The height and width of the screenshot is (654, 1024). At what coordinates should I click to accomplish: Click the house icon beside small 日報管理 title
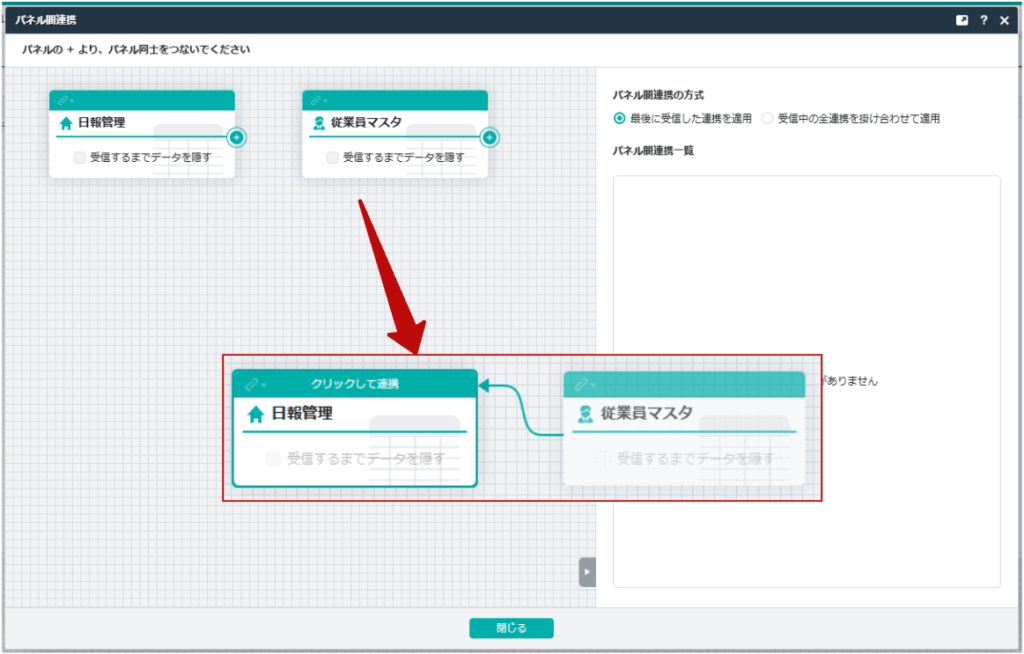coord(66,124)
